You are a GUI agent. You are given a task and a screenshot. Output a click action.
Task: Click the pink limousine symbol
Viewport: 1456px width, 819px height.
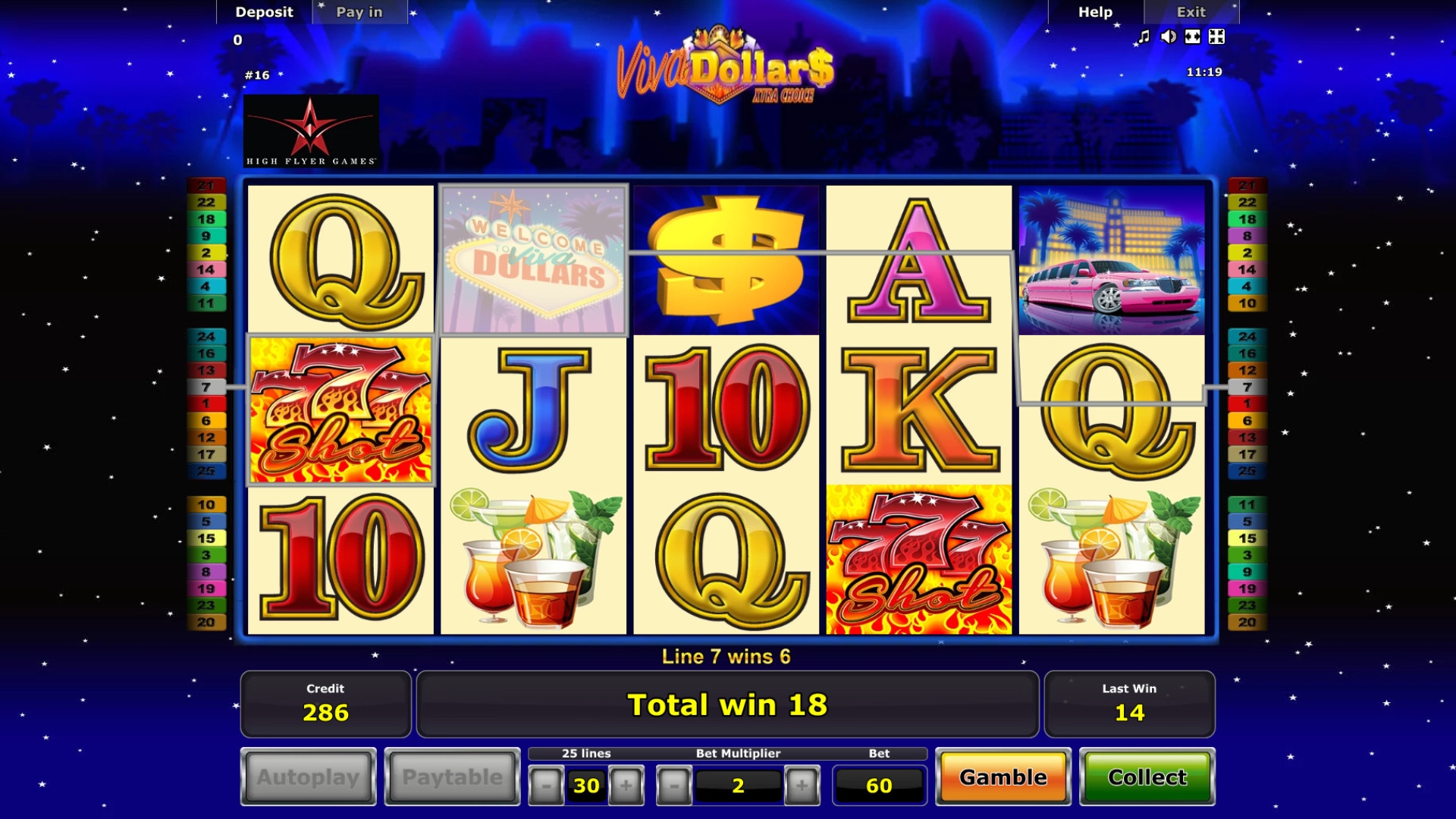tap(1112, 259)
